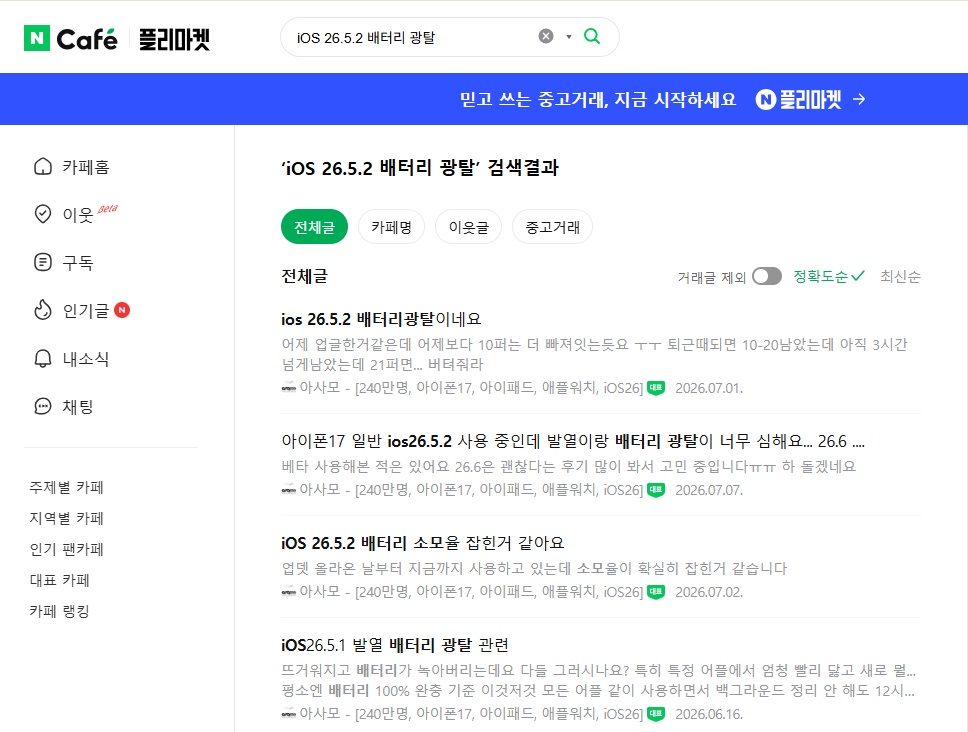Click cafe thumbnail in 2026.07.02 result
Screen dimensions: 968x732
coord(288,591)
